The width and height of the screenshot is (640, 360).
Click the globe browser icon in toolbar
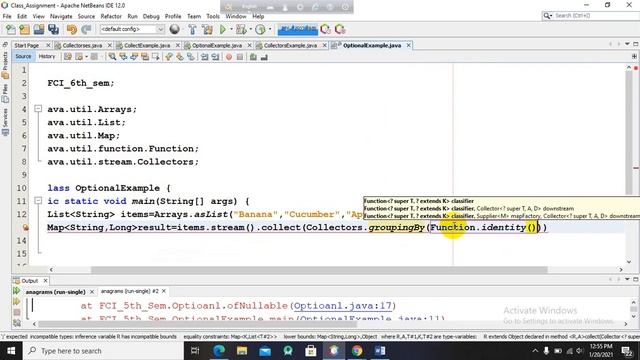(x=175, y=29)
